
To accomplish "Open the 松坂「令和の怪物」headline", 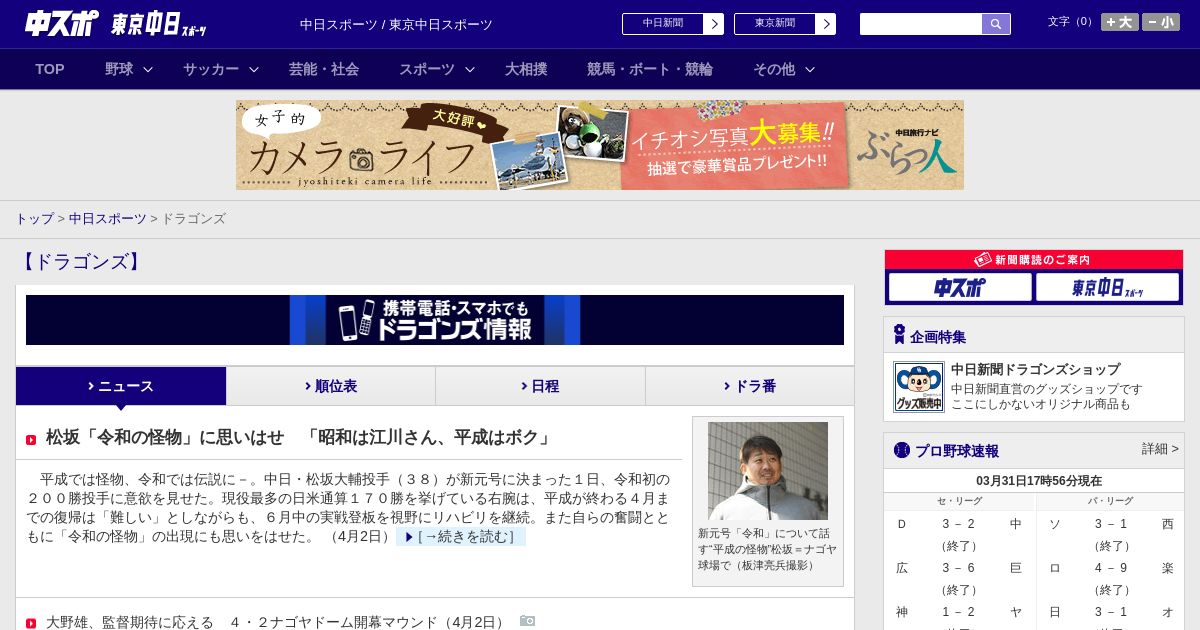I will (x=299, y=437).
